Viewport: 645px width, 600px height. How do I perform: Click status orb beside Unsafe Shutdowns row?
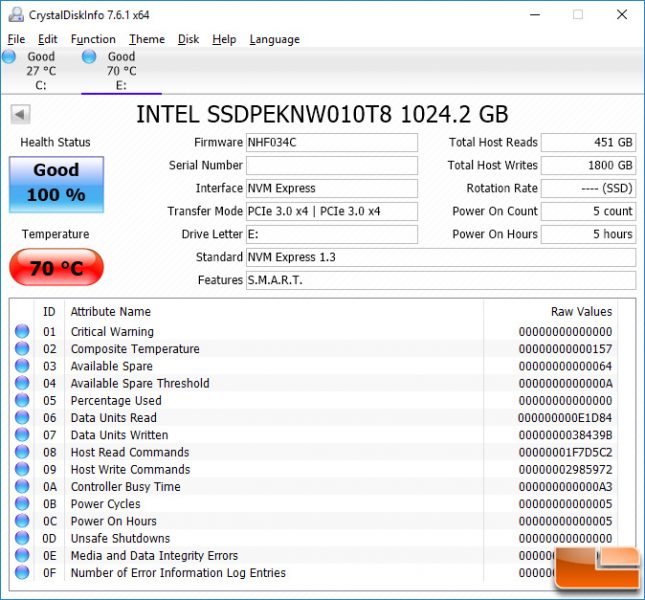[22, 538]
